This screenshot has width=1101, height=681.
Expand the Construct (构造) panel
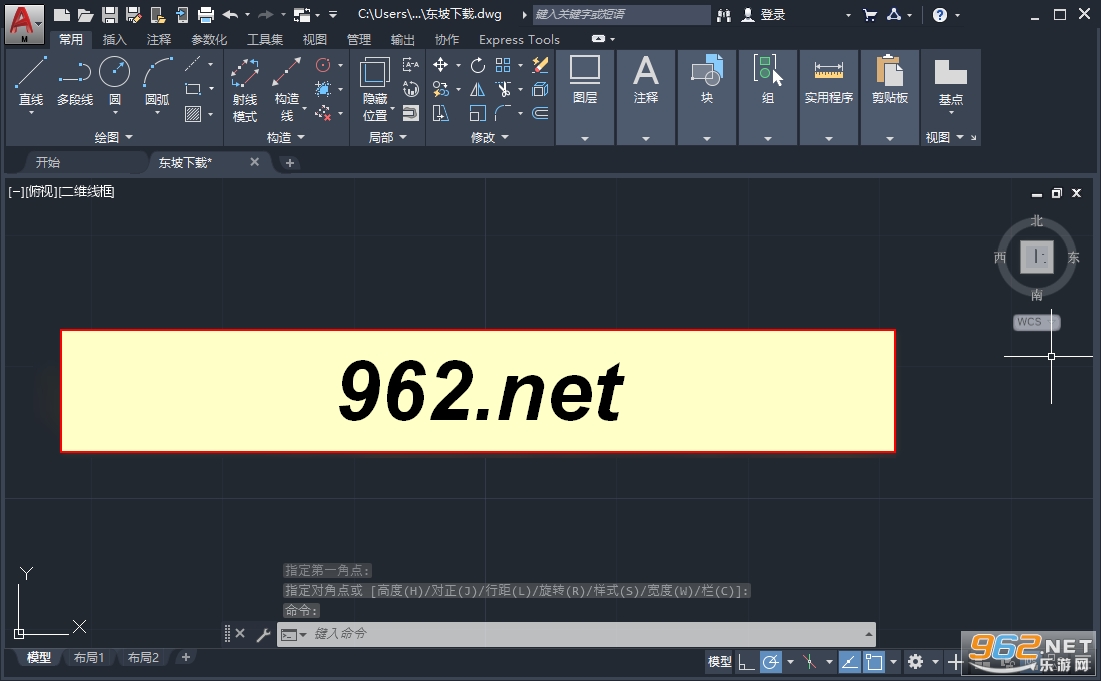pyautogui.click(x=286, y=138)
